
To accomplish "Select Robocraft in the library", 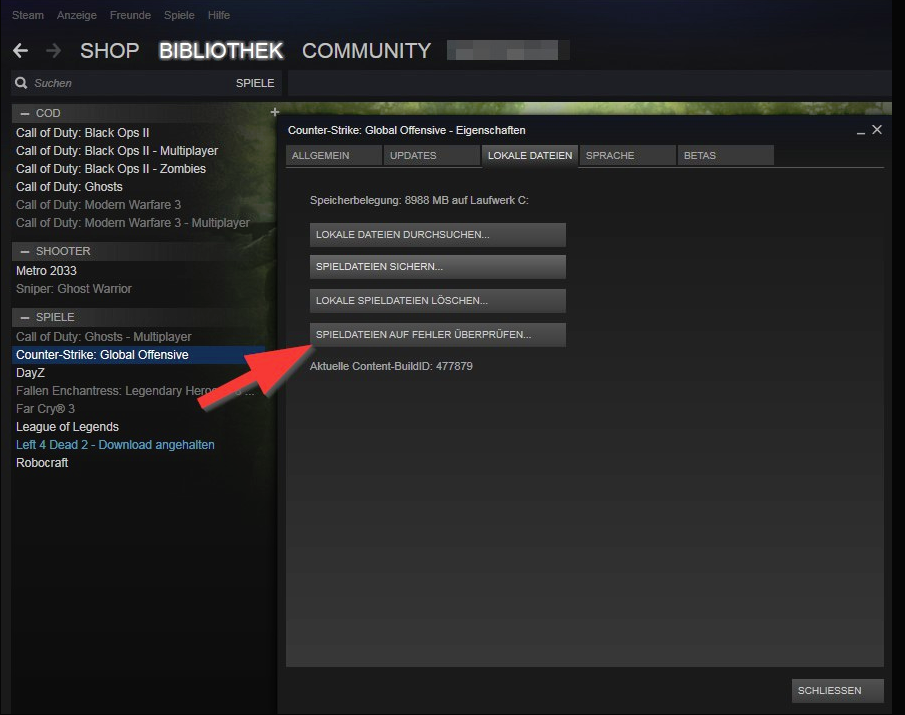I will pos(42,463).
